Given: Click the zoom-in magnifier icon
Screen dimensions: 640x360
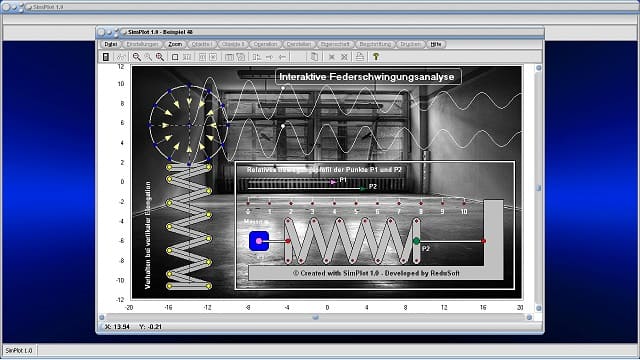Looking at the screenshot, I should pyautogui.click(x=160, y=57).
